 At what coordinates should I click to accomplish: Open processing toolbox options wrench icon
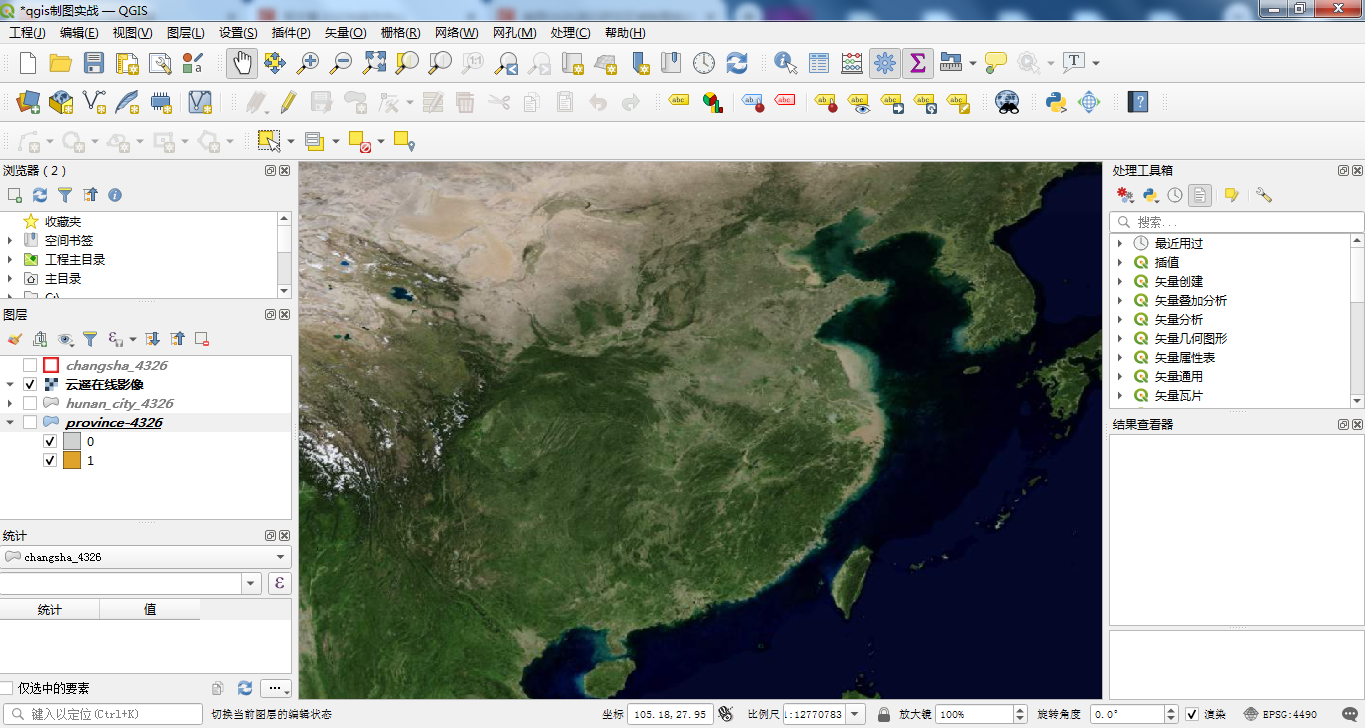tap(1263, 195)
